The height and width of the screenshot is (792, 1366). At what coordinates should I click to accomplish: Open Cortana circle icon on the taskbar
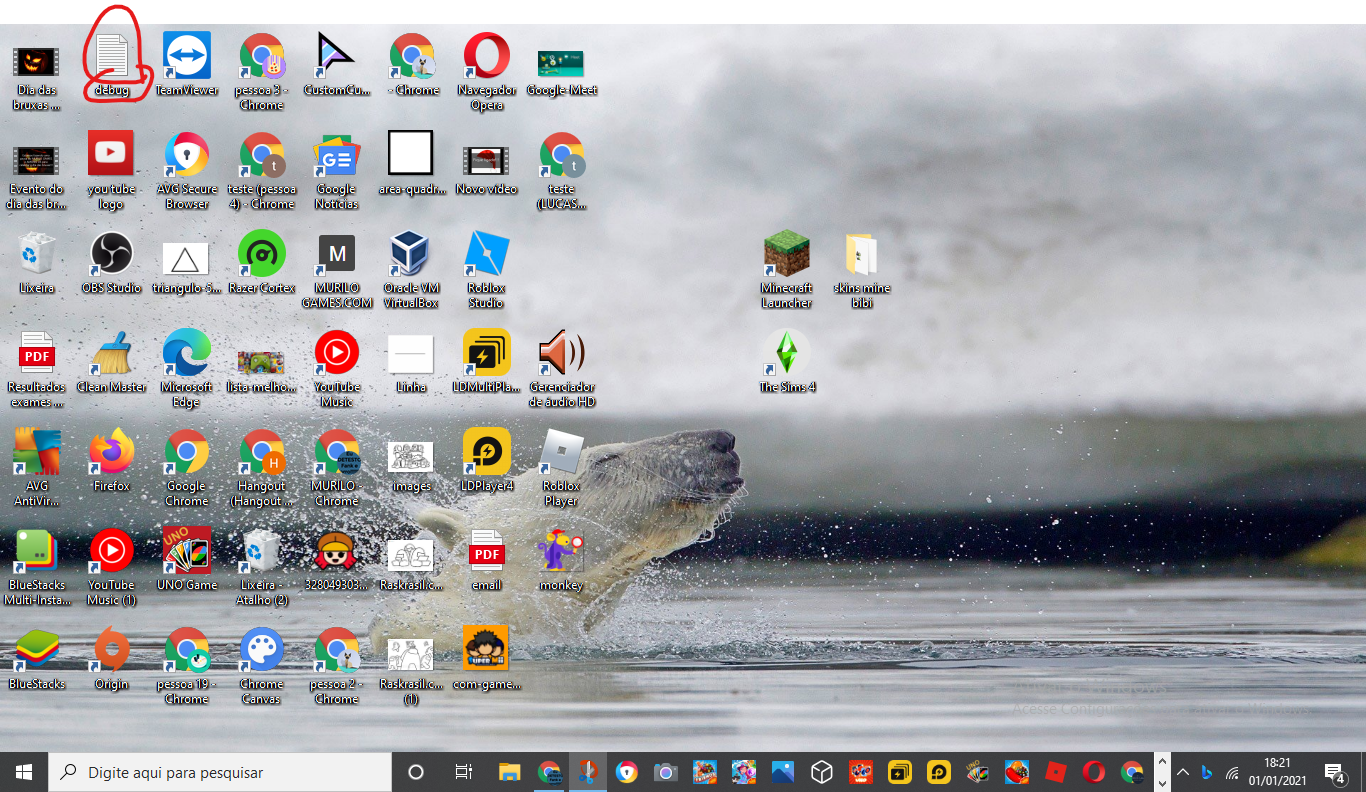click(416, 772)
